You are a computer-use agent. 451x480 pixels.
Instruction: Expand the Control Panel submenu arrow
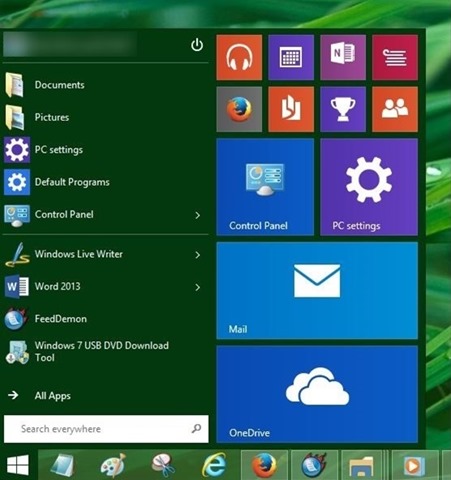click(198, 215)
